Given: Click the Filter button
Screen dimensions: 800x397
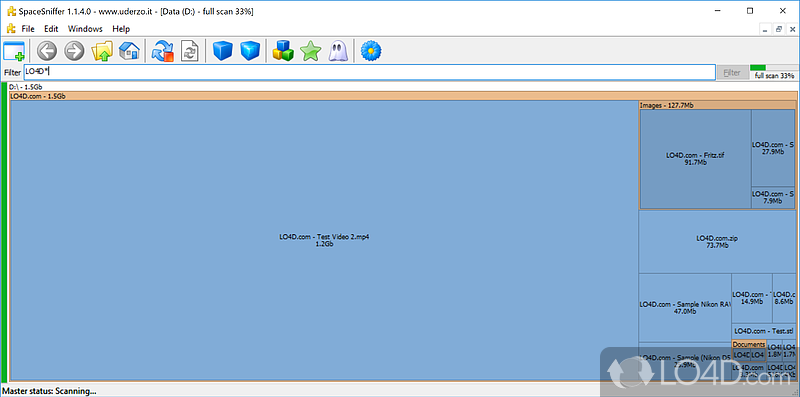Looking at the screenshot, I should (732, 72).
